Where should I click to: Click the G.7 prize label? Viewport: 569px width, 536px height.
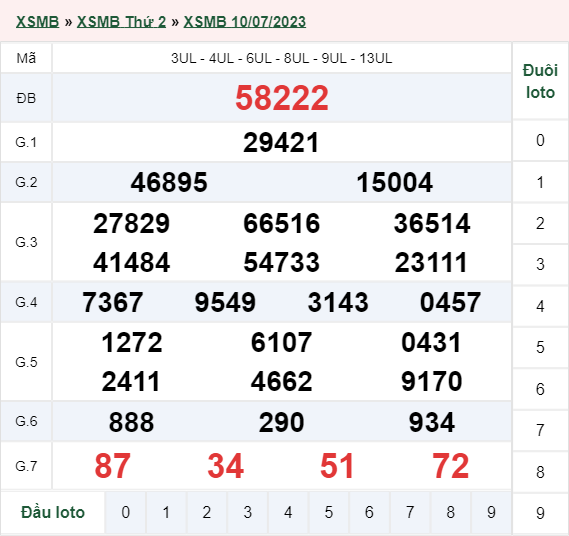coord(26,466)
